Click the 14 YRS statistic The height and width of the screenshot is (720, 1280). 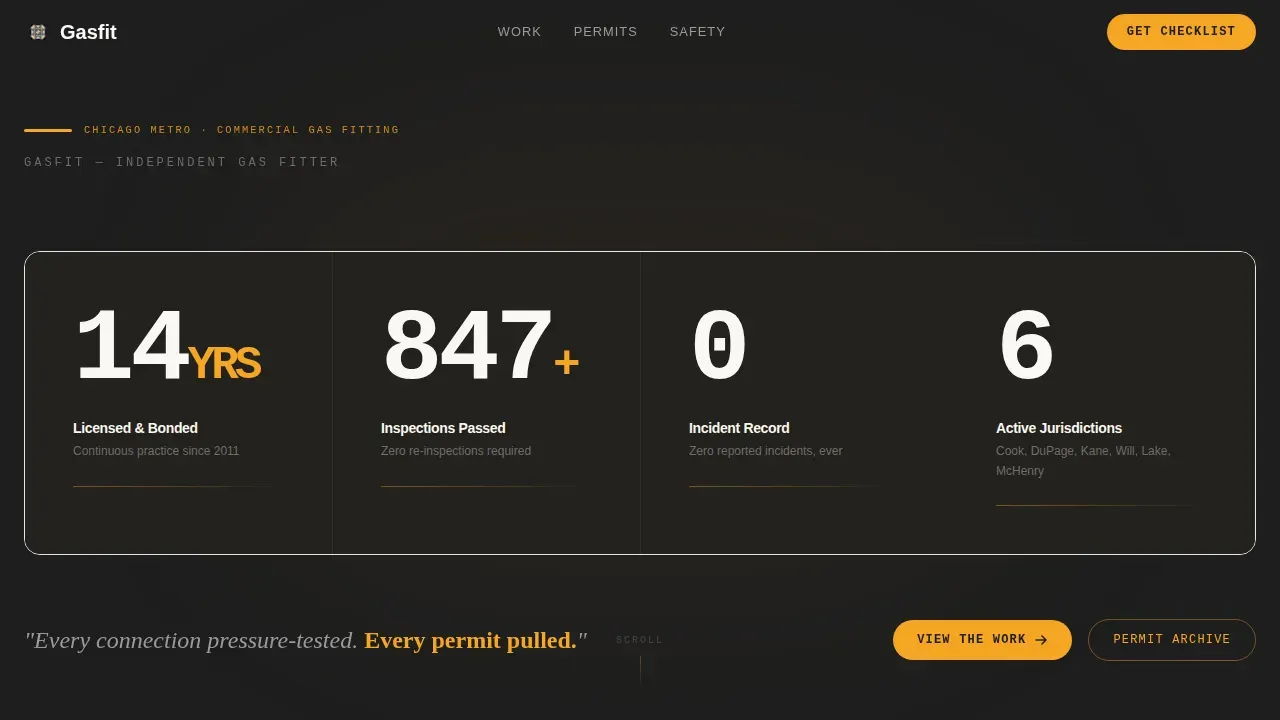tap(167, 347)
